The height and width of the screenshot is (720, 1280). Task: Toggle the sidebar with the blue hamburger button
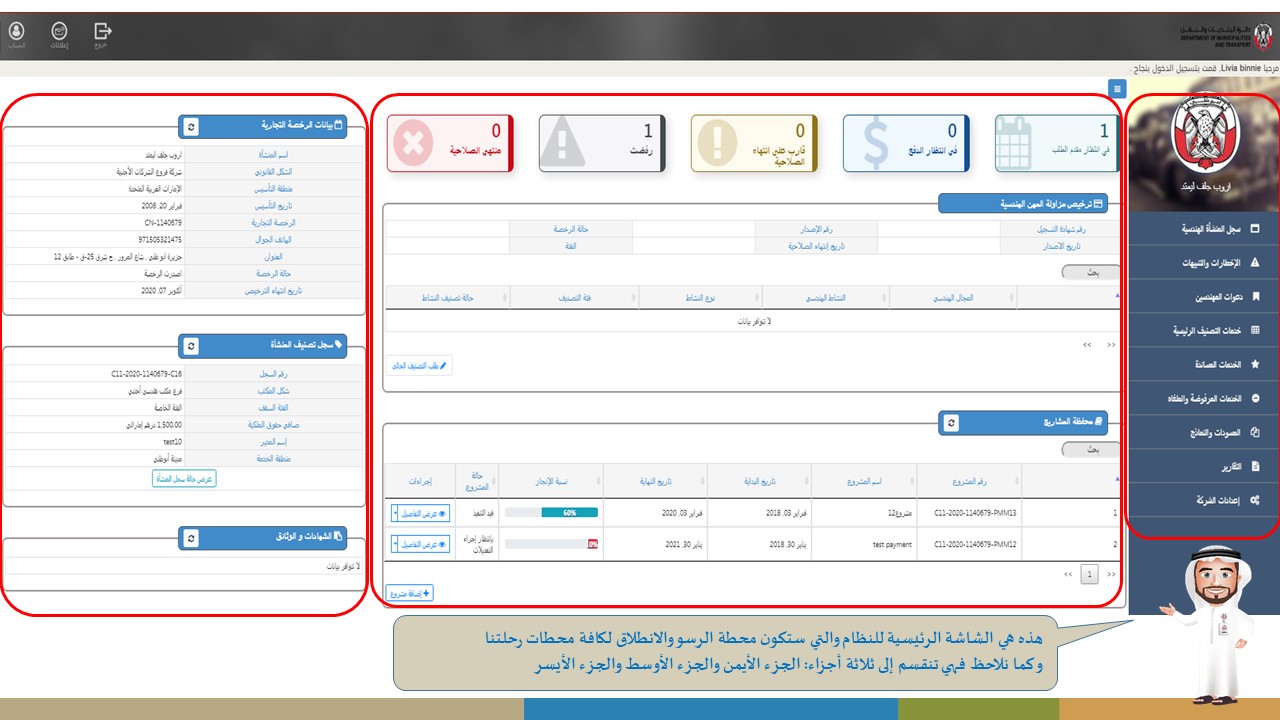click(x=1117, y=88)
